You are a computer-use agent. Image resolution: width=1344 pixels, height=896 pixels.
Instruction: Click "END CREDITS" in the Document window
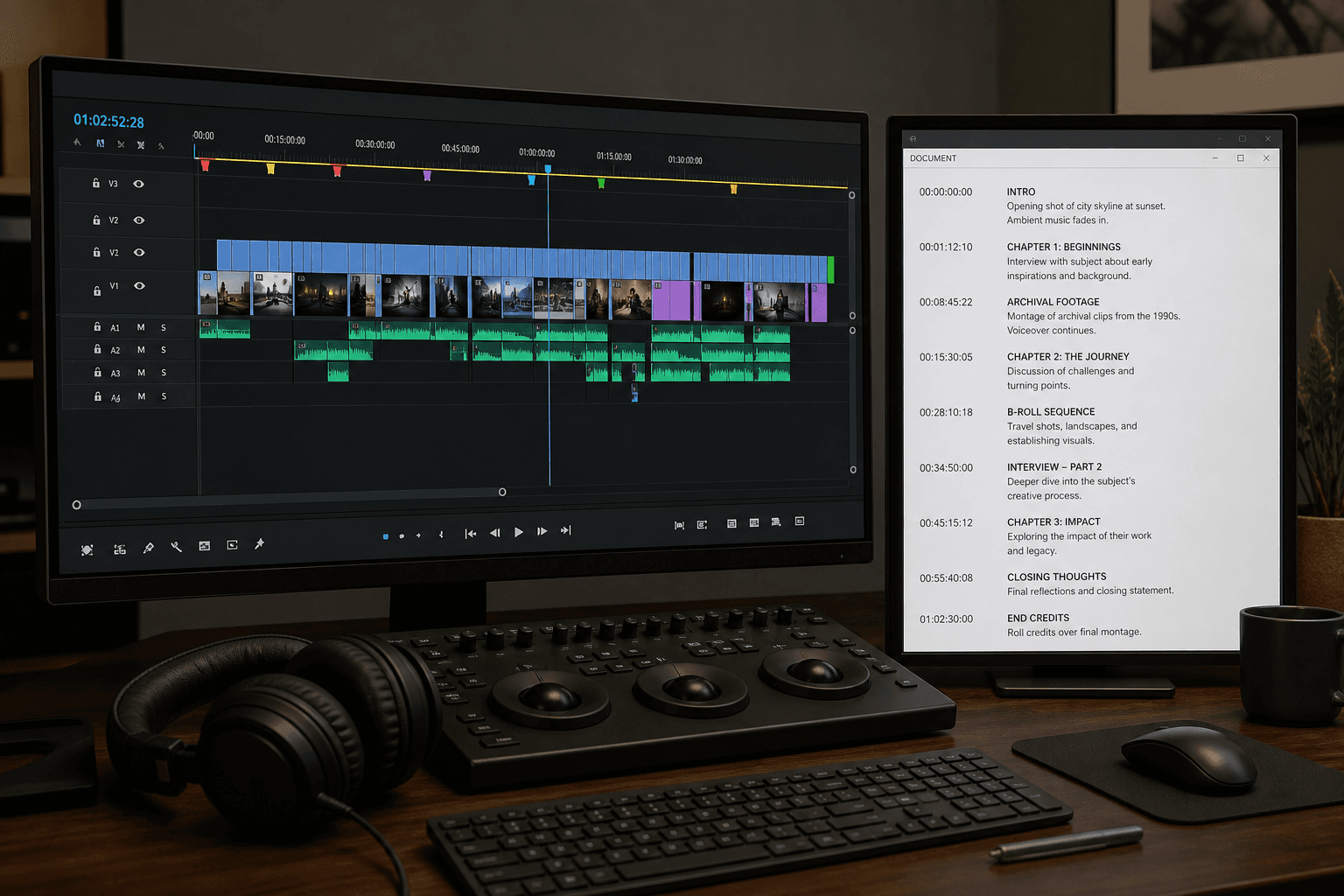coord(1038,618)
